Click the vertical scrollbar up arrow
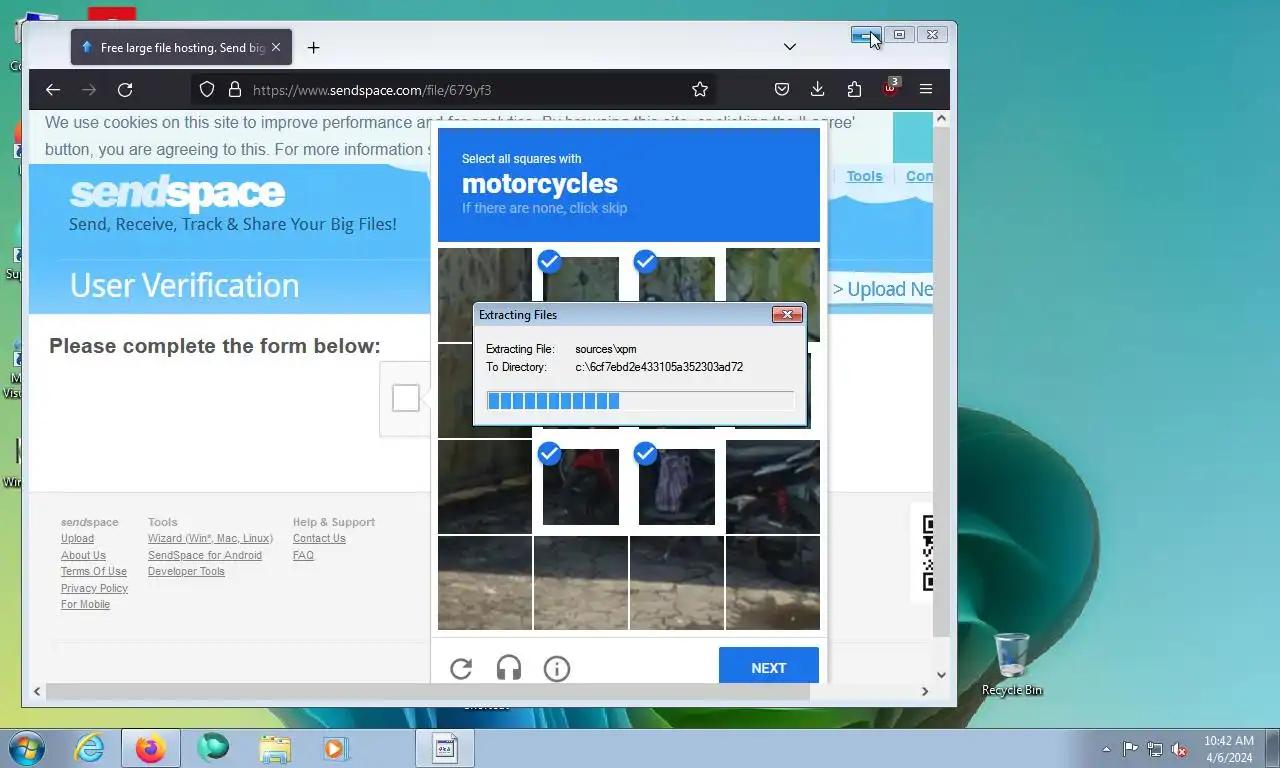Image resolution: width=1280 pixels, height=768 pixels. click(x=941, y=119)
